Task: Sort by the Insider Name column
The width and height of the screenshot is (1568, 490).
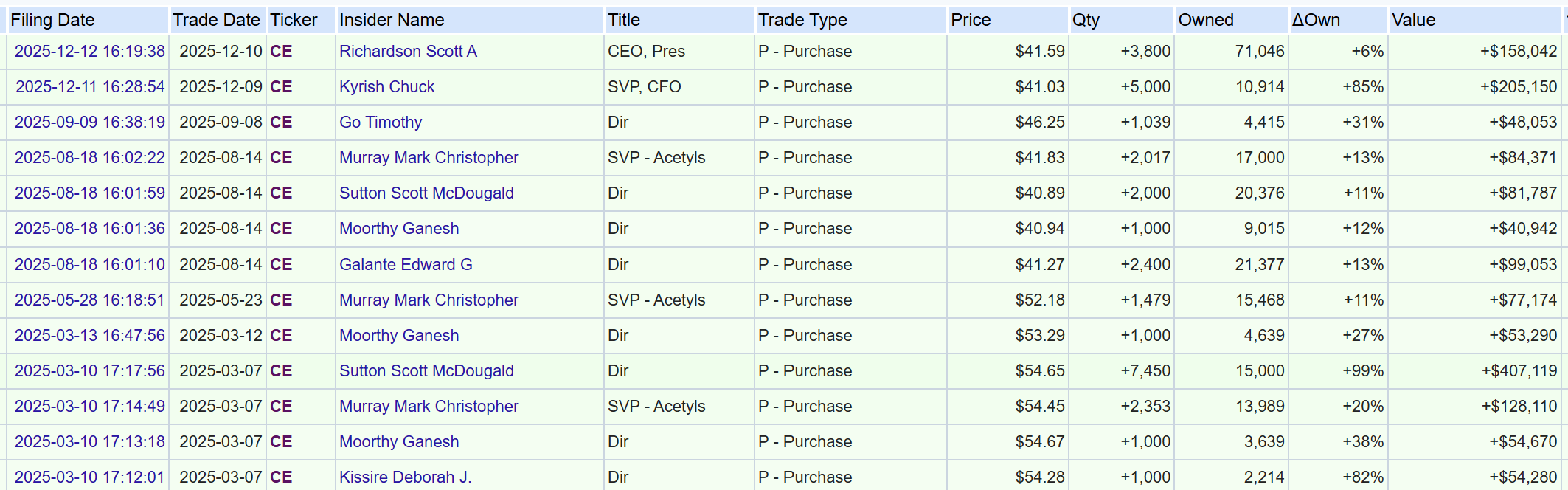Action: point(392,20)
